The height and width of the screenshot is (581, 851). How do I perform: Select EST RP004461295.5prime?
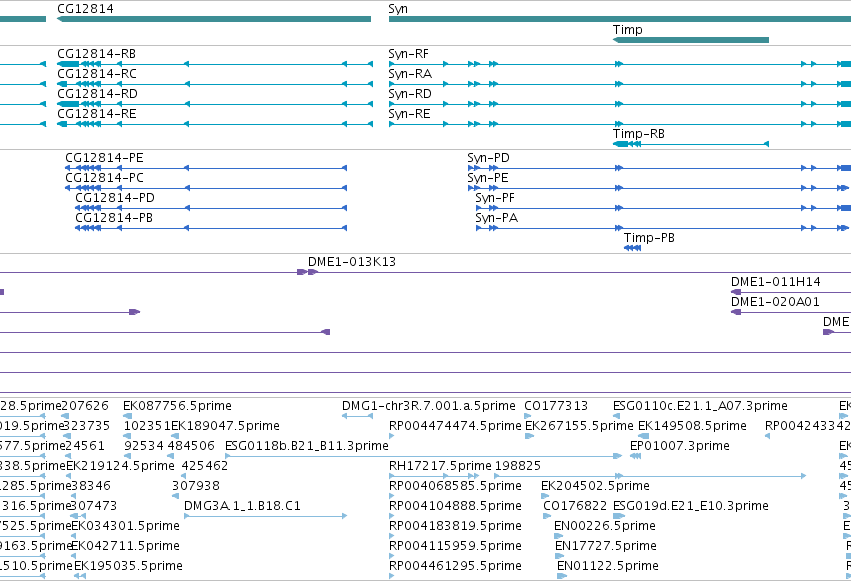455,566
